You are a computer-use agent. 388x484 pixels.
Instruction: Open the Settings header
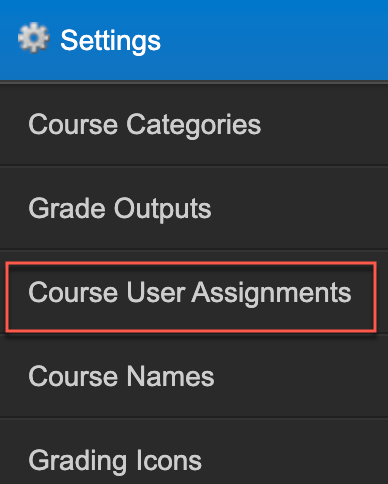click(x=194, y=40)
